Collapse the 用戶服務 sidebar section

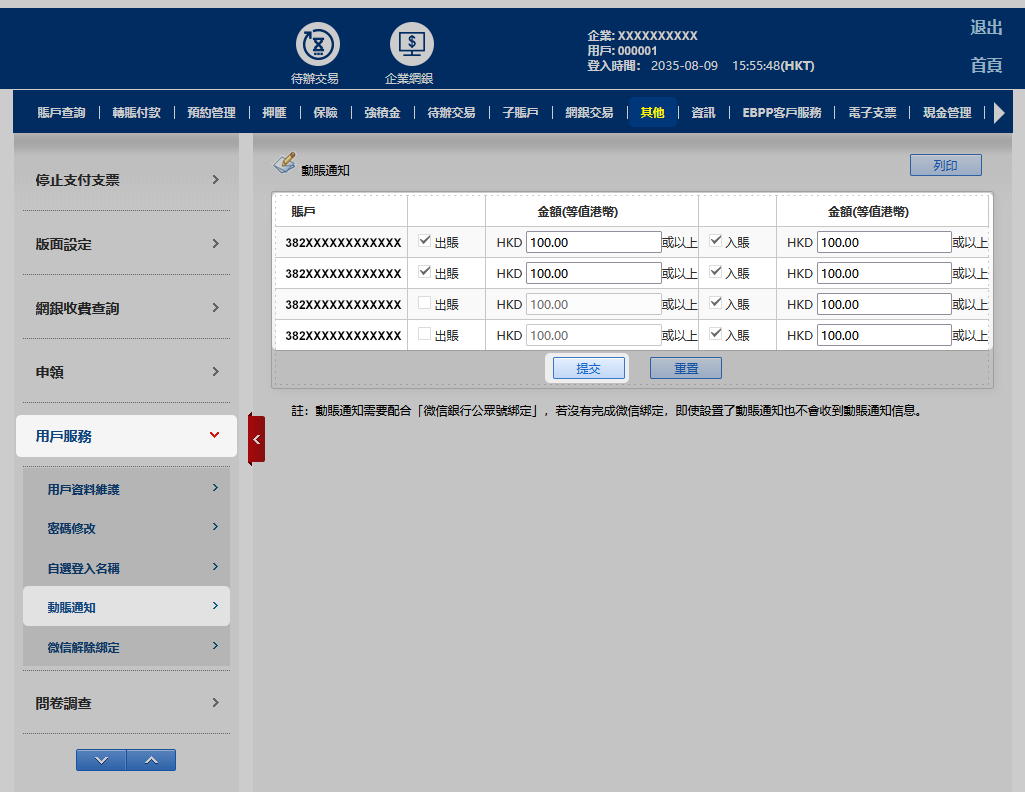[x=126, y=436]
